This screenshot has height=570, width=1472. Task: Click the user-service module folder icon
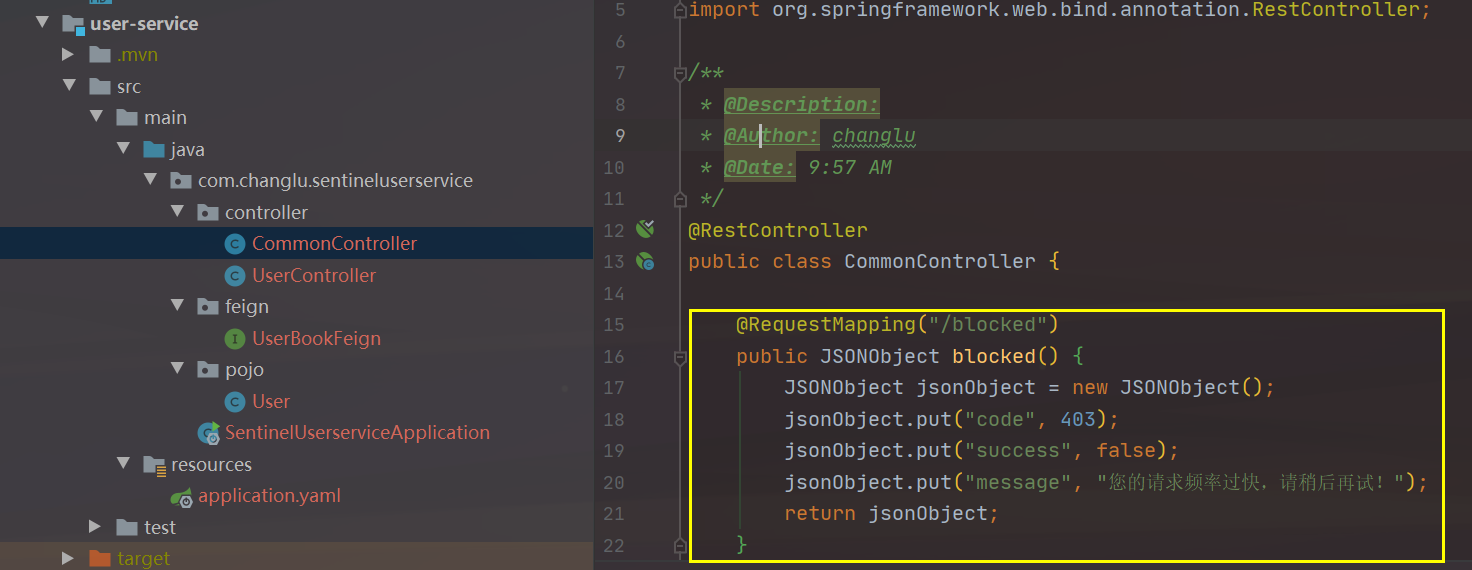(x=73, y=24)
